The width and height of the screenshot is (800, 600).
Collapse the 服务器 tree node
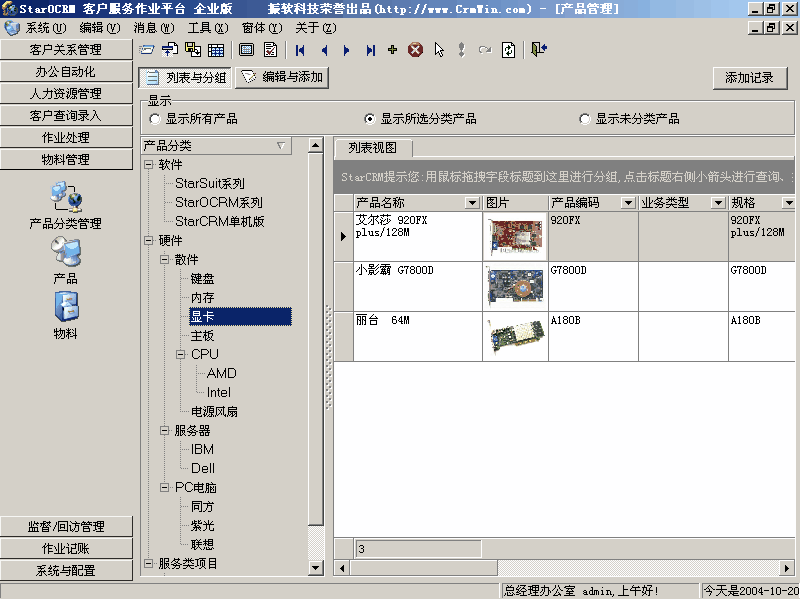click(164, 431)
